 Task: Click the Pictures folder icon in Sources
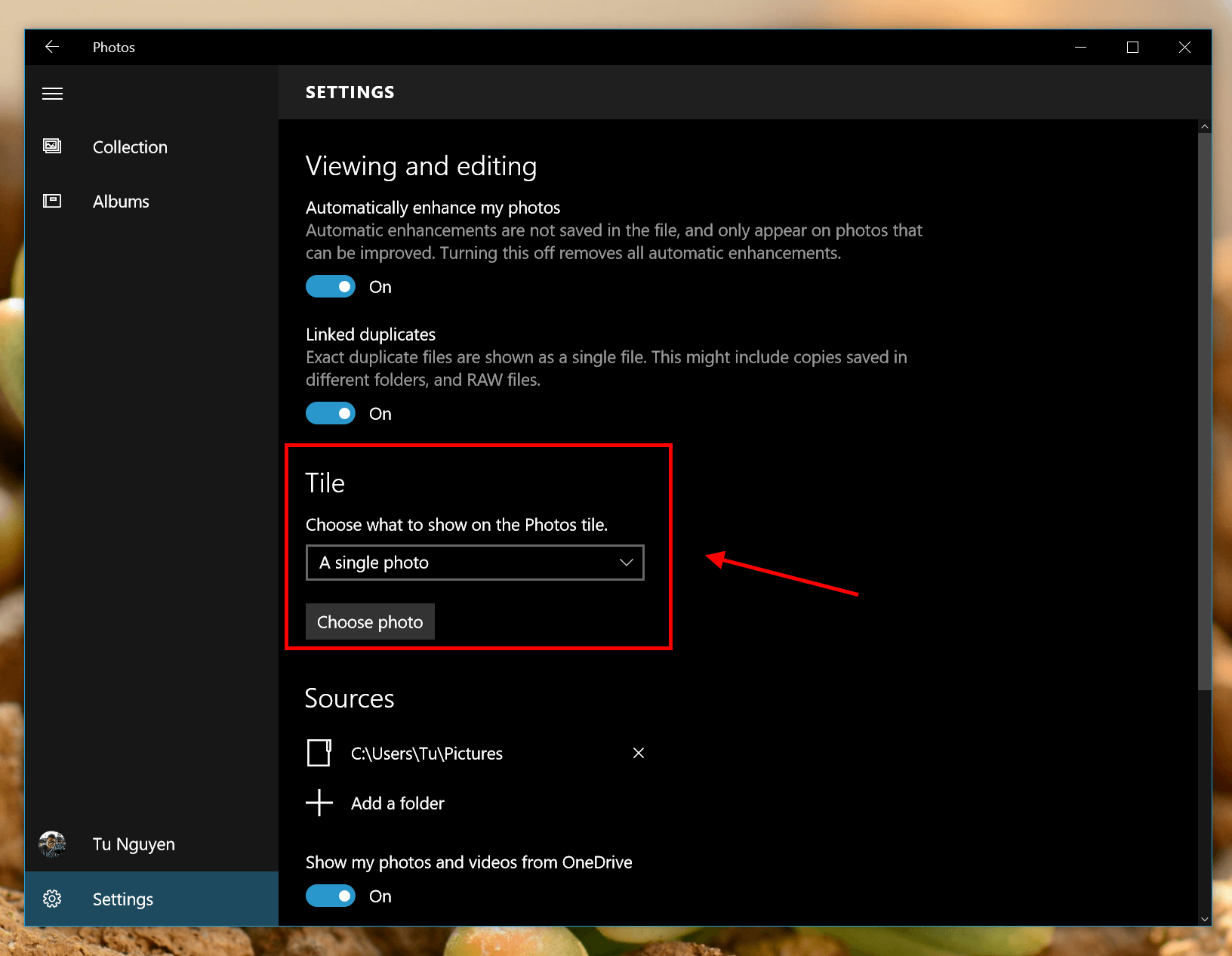[x=319, y=753]
